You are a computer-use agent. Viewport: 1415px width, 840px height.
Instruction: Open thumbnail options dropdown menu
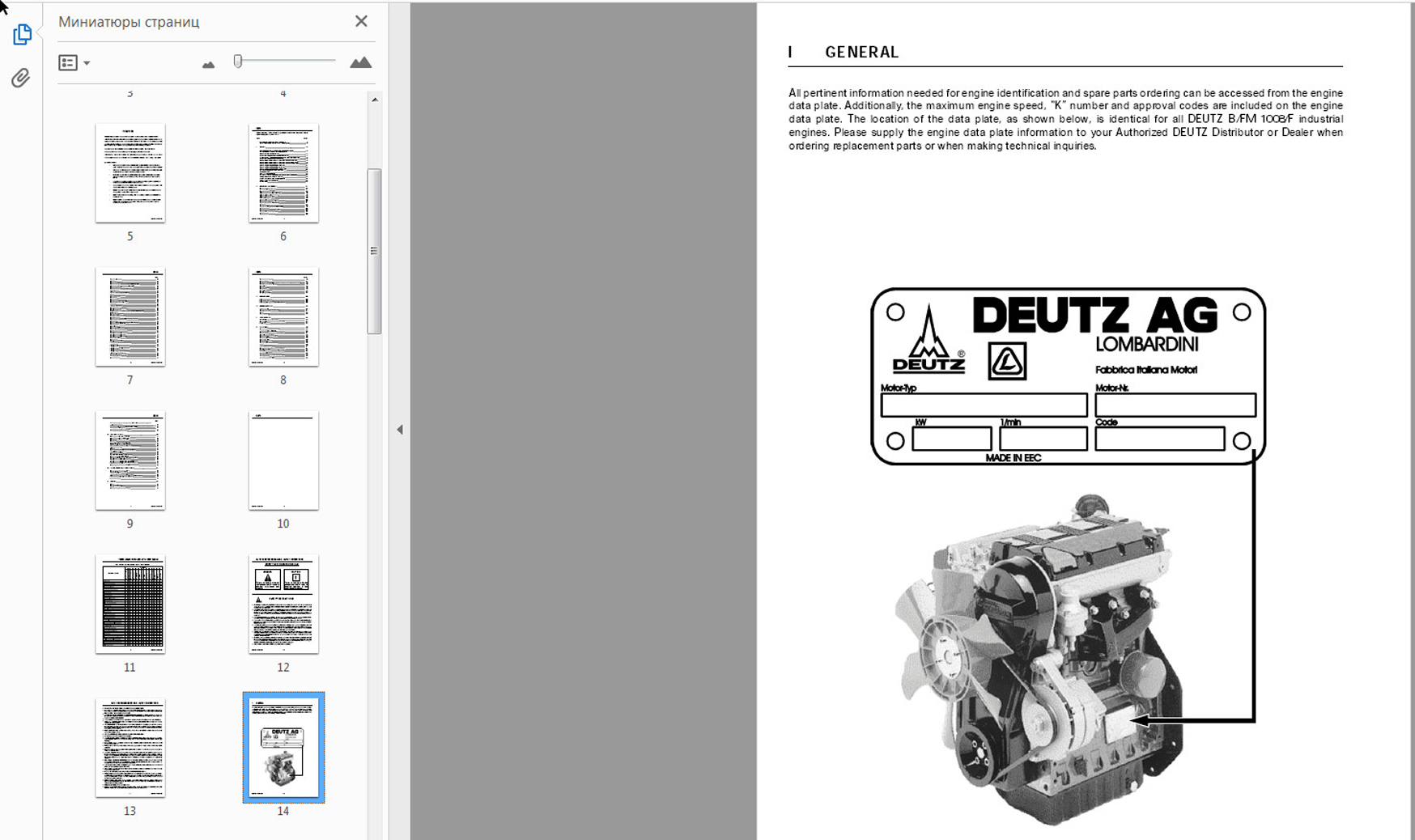click(x=74, y=63)
